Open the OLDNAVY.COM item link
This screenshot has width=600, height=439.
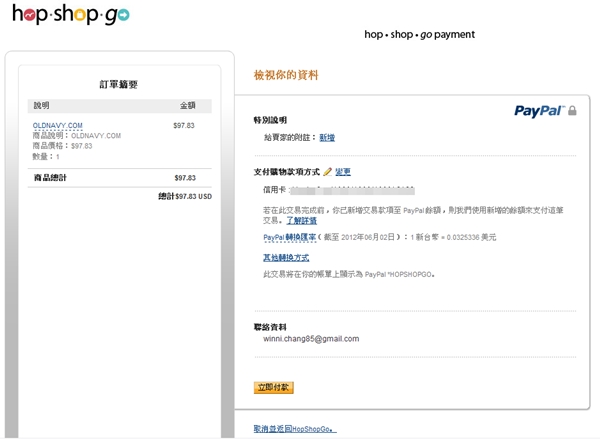point(57,126)
